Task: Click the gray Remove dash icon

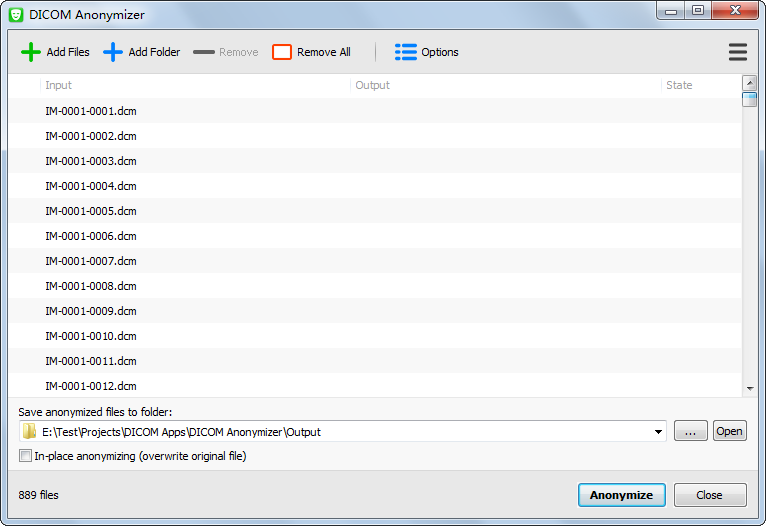Action: pyautogui.click(x=204, y=52)
